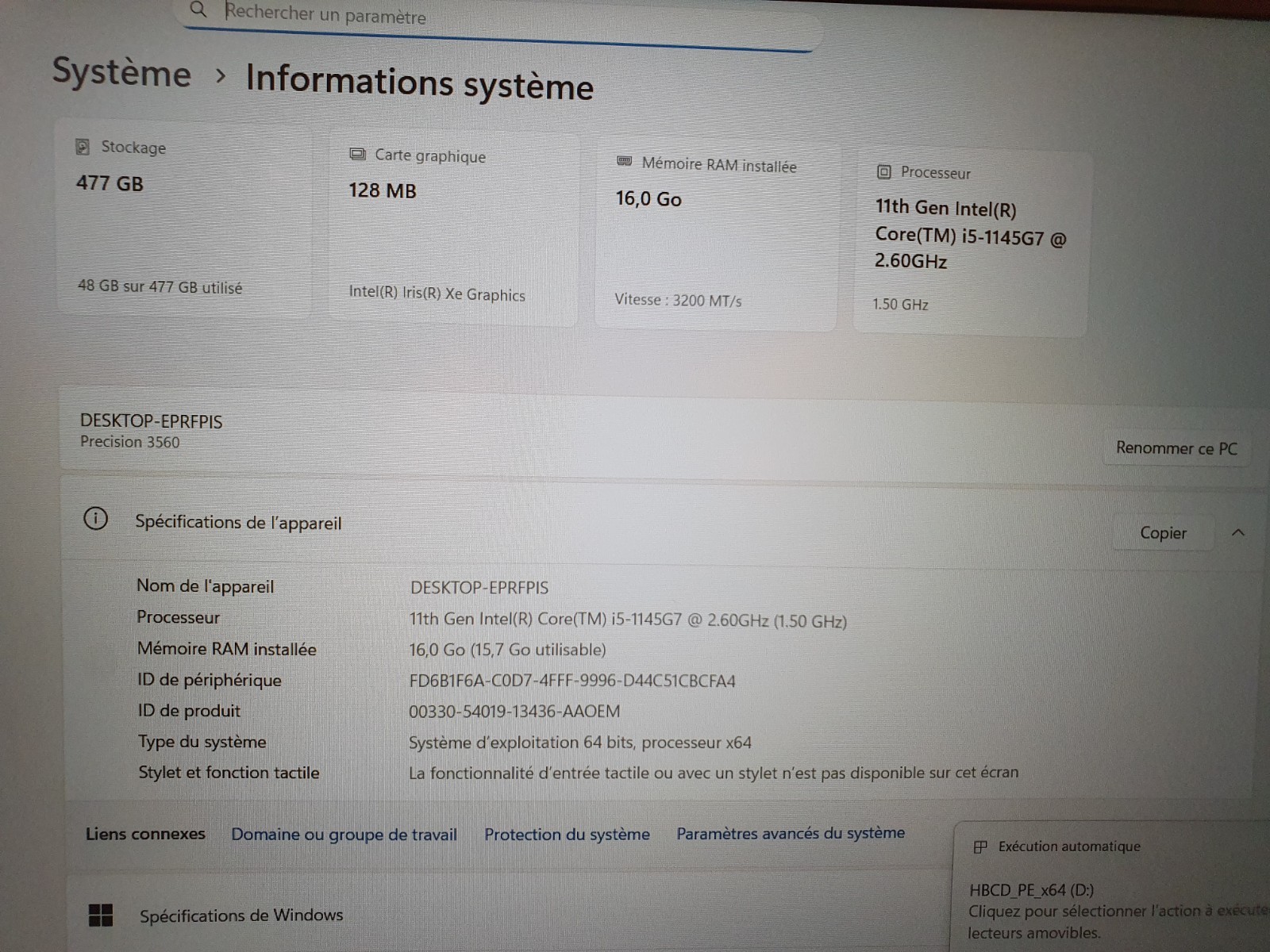Screen dimensions: 1270x952
Task: Click the Spécifications de Windows header
Action: [x=241, y=915]
